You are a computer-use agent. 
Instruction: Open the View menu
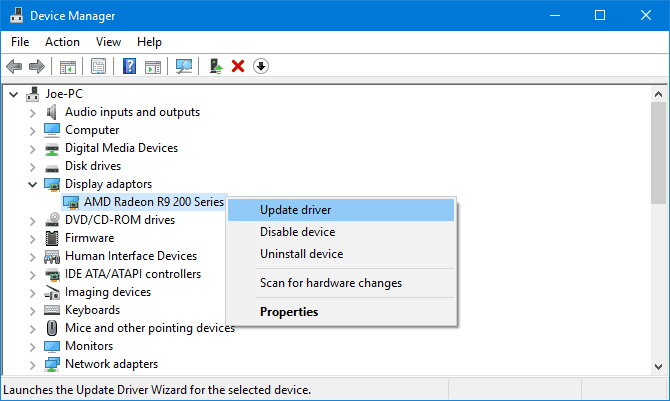(x=108, y=42)
